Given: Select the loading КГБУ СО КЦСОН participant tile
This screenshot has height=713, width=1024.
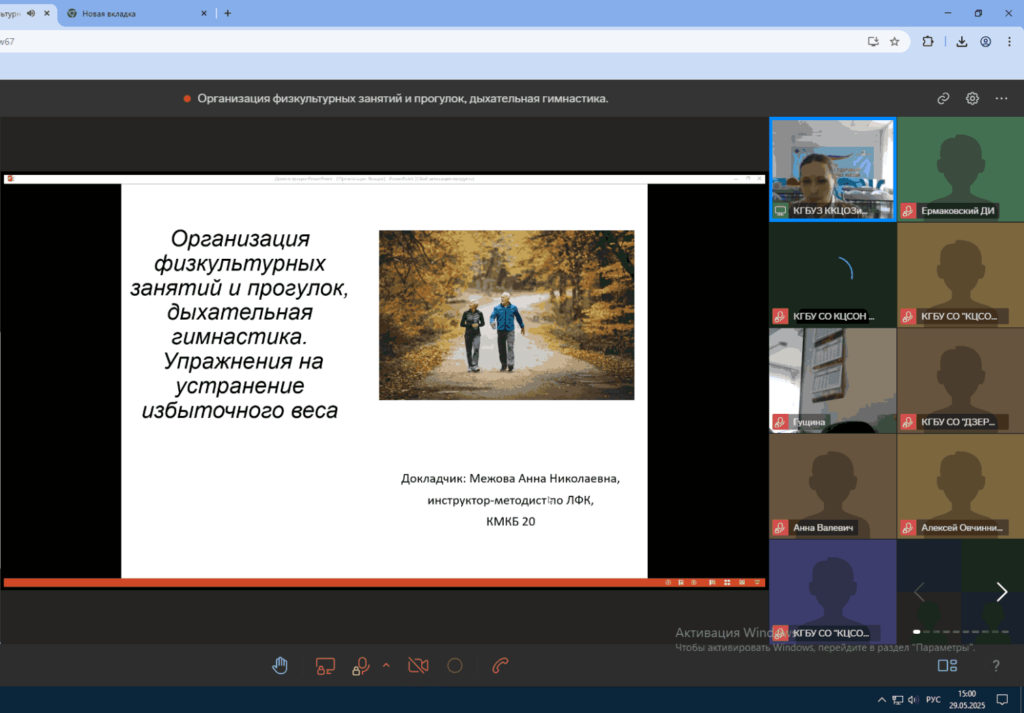Looking at the screenshot, I should click(x=833, y=275).
